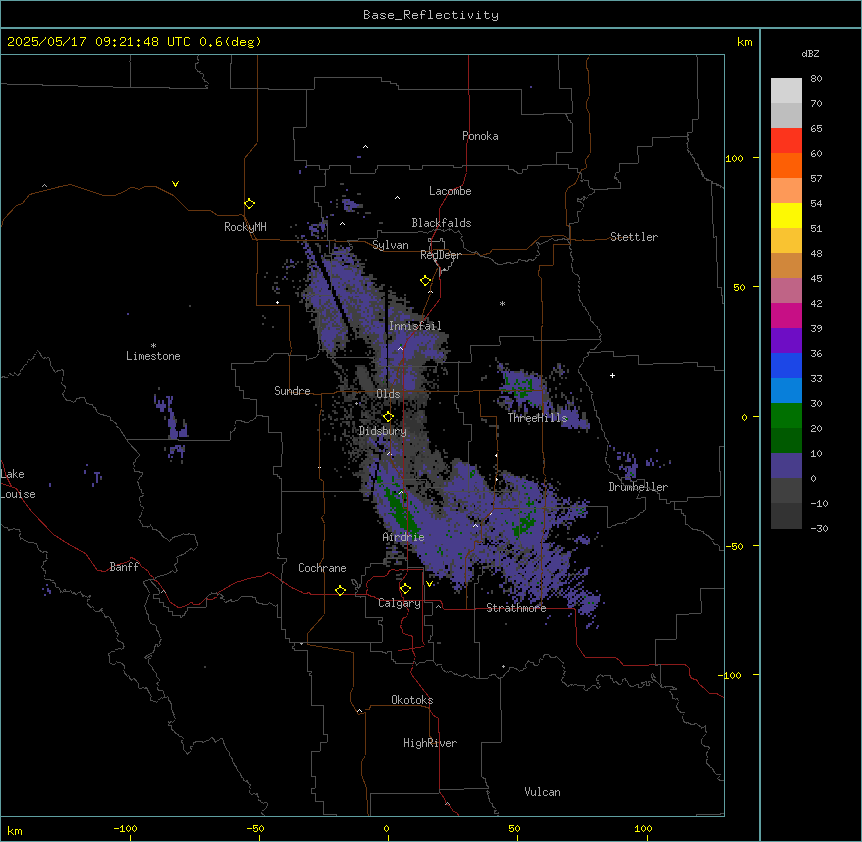Screen dimensions: 862x842
Task: Select the light gray 80 dBZ legend swatch
Action: 786,90
